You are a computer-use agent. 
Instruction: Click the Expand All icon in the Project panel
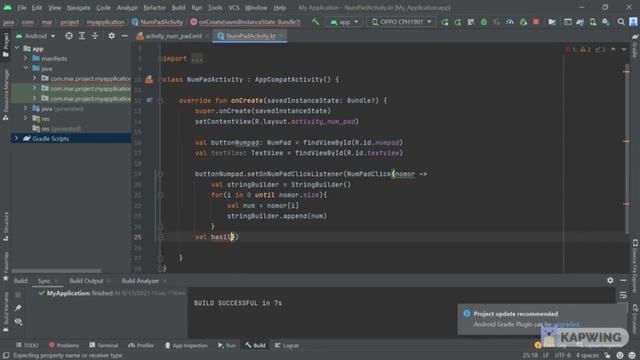tap(82, 36)
